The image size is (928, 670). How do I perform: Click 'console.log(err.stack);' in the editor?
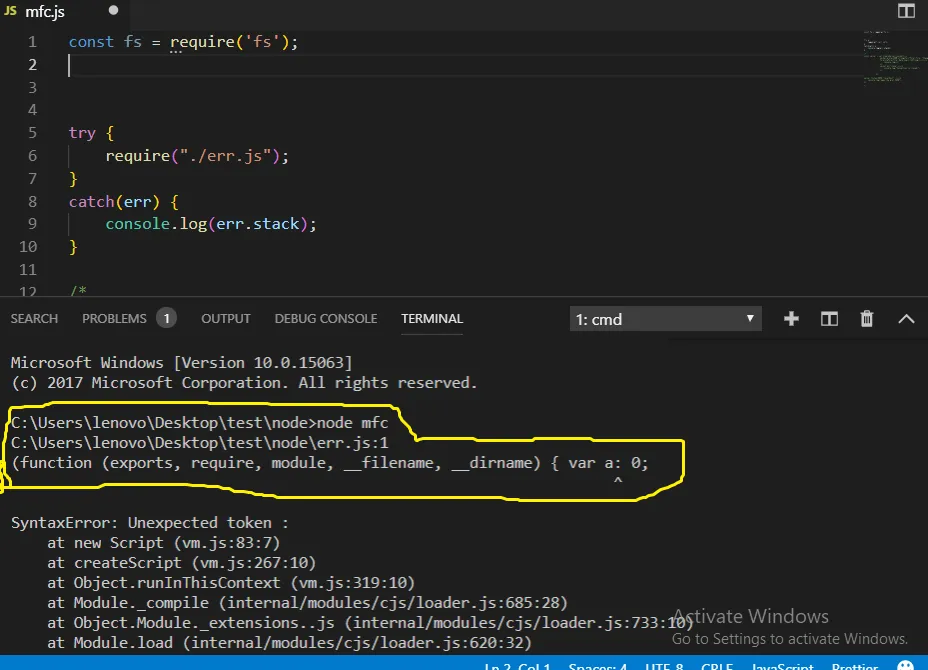[x=211, y=224]
